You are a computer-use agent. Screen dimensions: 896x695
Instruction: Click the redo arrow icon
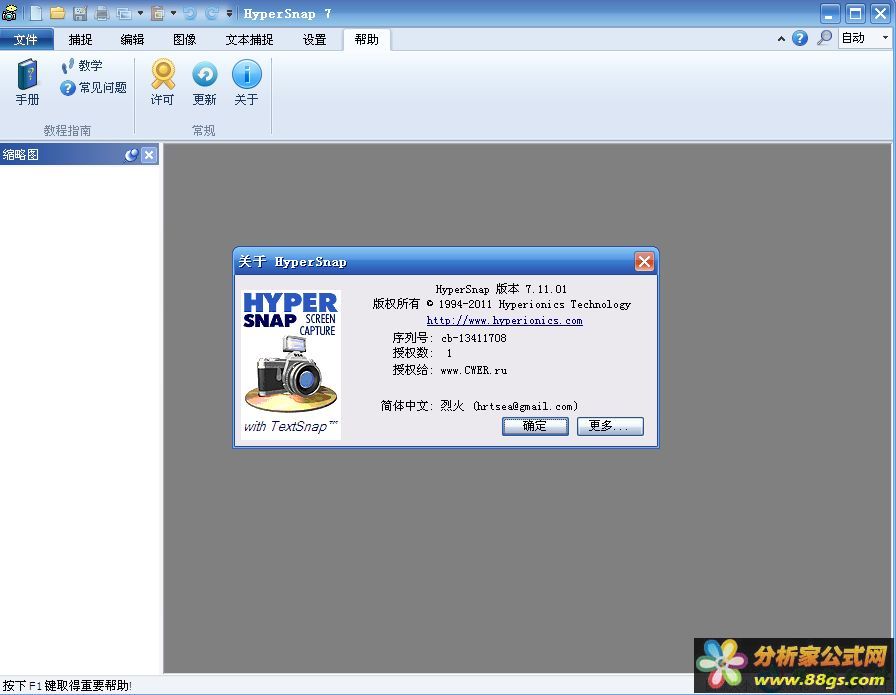point(212,13)
